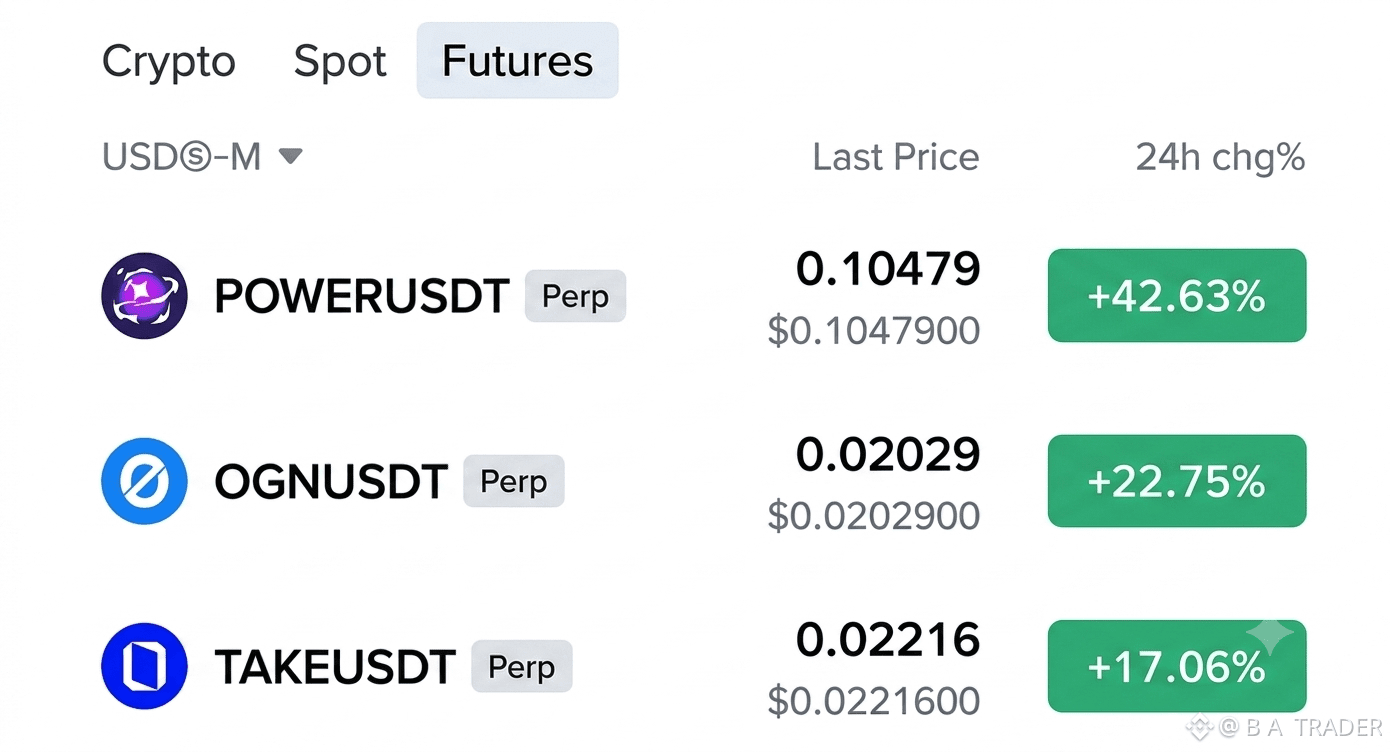Click the +22.75% green change badge
This screenshot has height=752, width=1390.
(x=1177, y=481)
